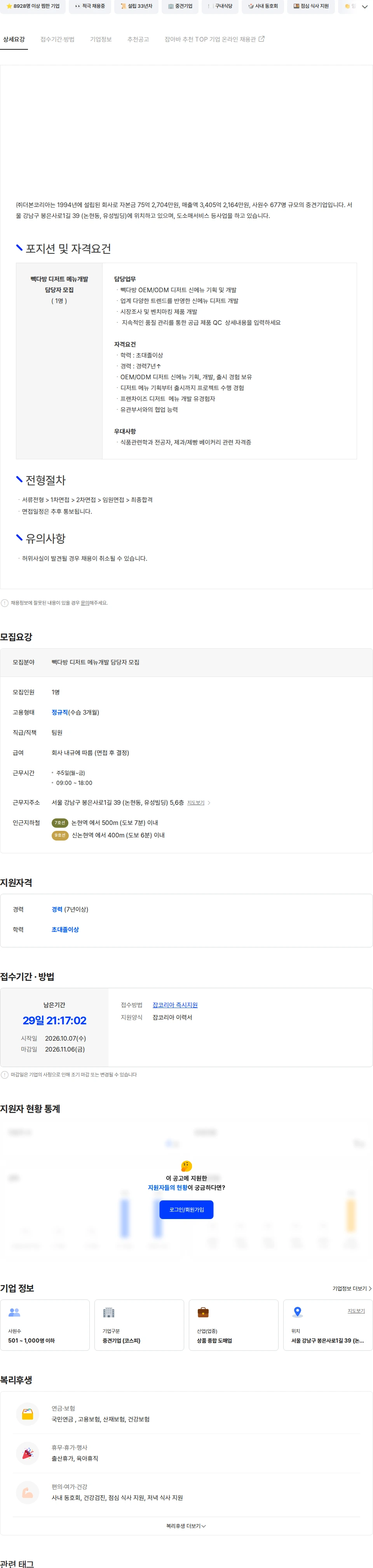Click 빽다방 디저트 메뉴개발 담당자 모집 in 모집분야 row
The width and height of the screenshot is (373, 1568).
[x=96, y=662]
